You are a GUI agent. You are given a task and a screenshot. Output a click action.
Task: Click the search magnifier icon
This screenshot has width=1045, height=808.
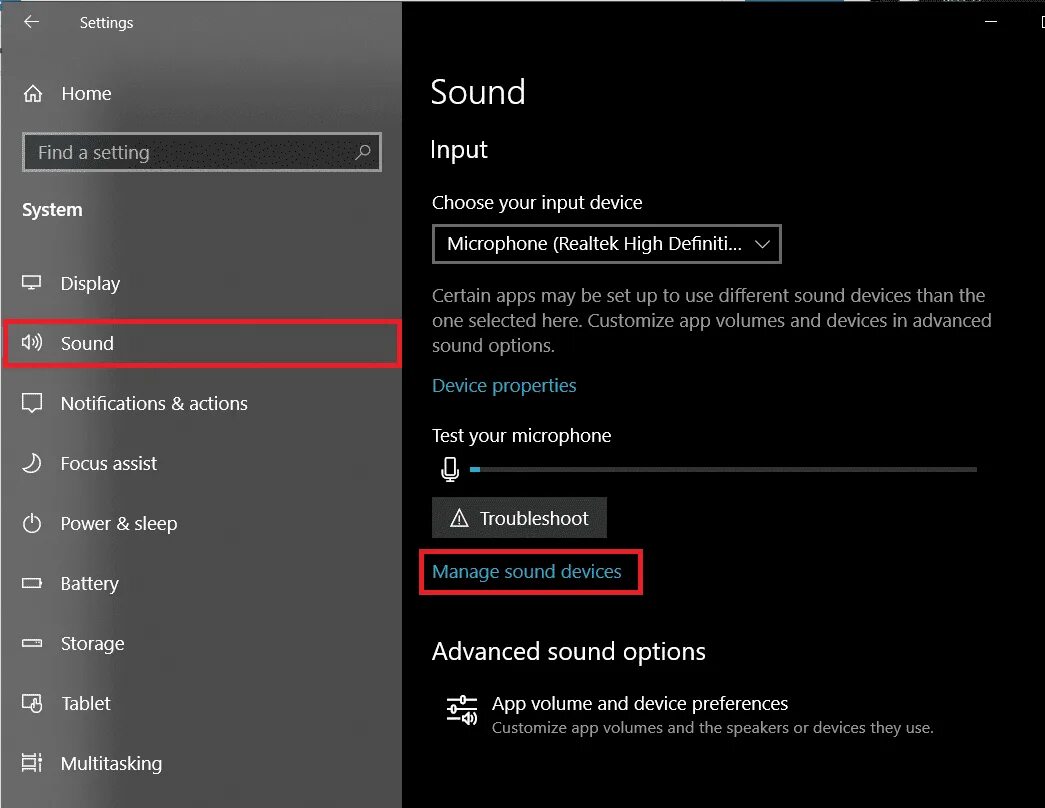point(362,152)
